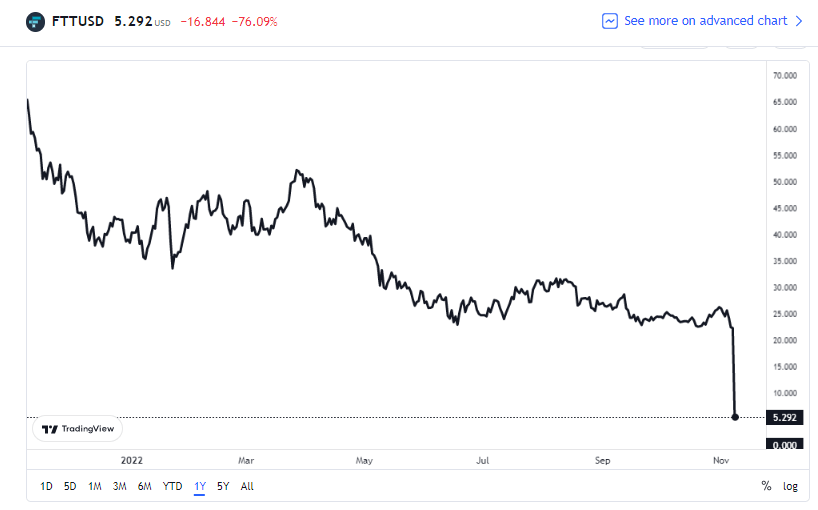Switch to 3M time range
The width and height of the screenshot is (818, 510).
119,486
